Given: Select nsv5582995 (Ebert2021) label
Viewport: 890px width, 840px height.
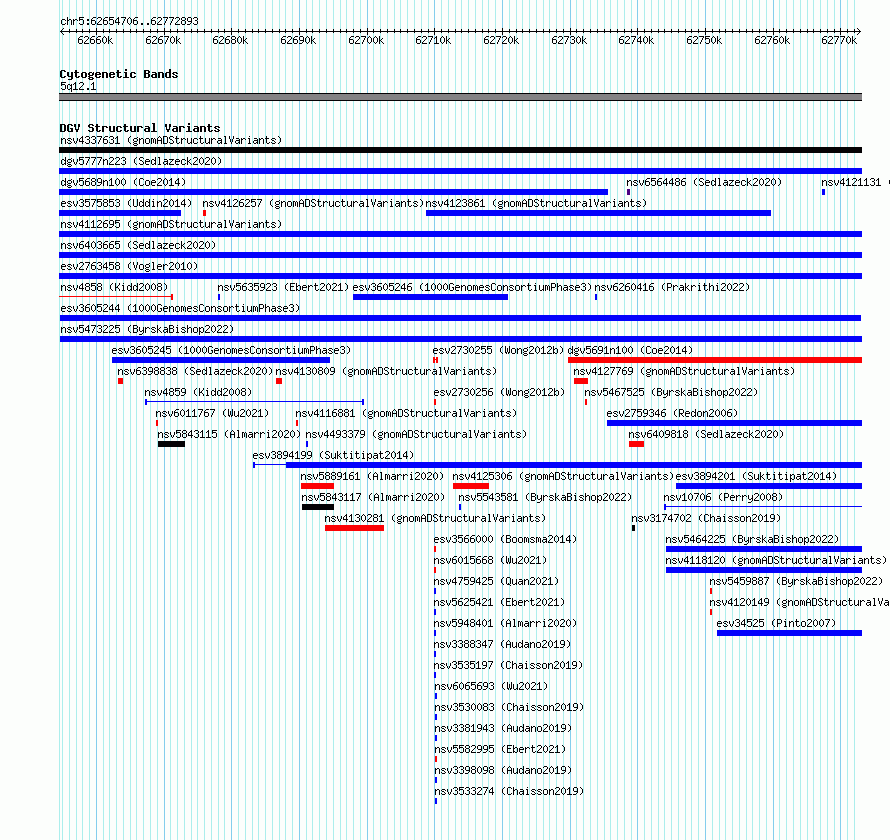Looking at the screenshot, I should pyautogui.click(x=500, y=749).
